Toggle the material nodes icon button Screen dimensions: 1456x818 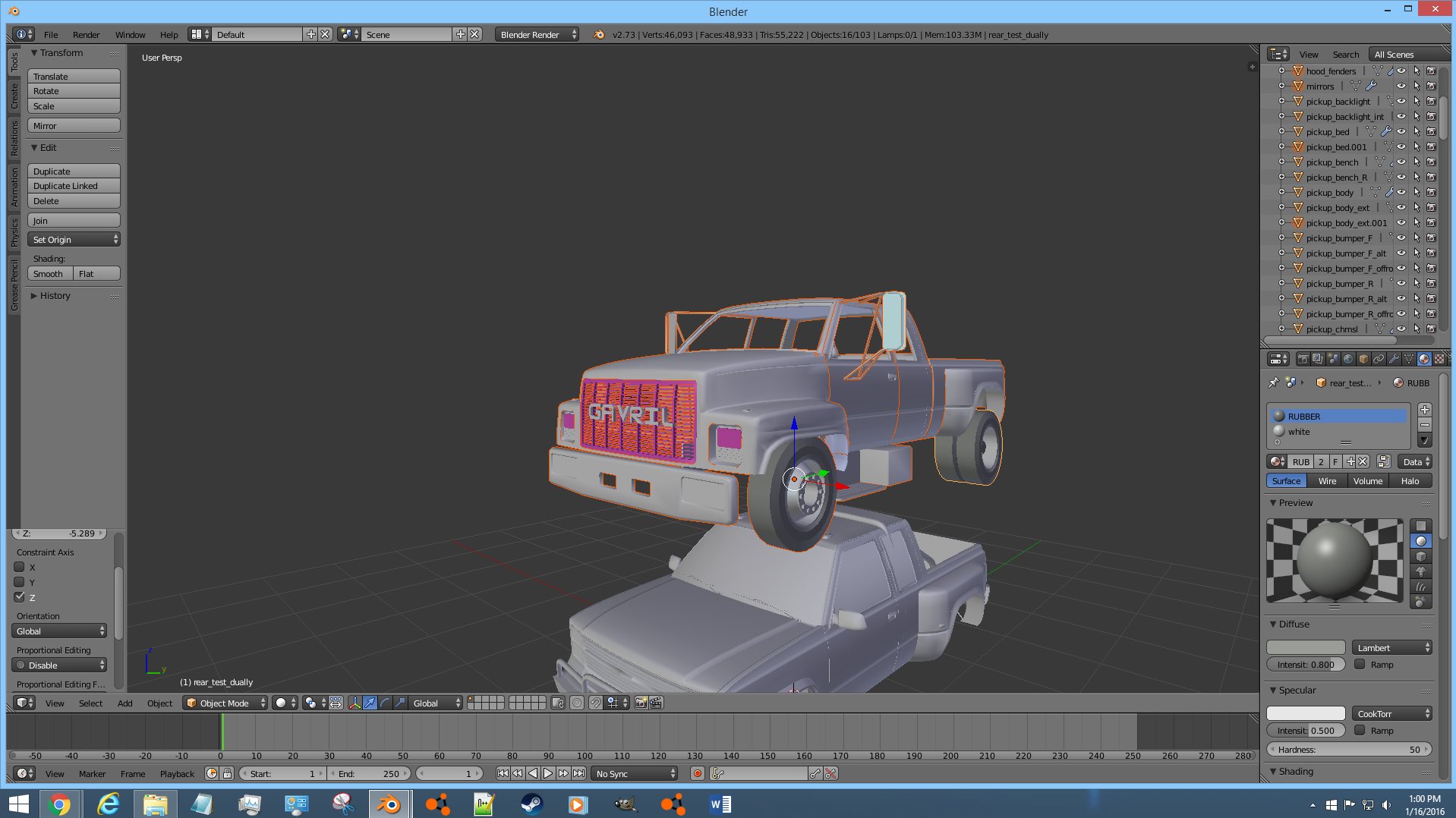[1383, 461]
